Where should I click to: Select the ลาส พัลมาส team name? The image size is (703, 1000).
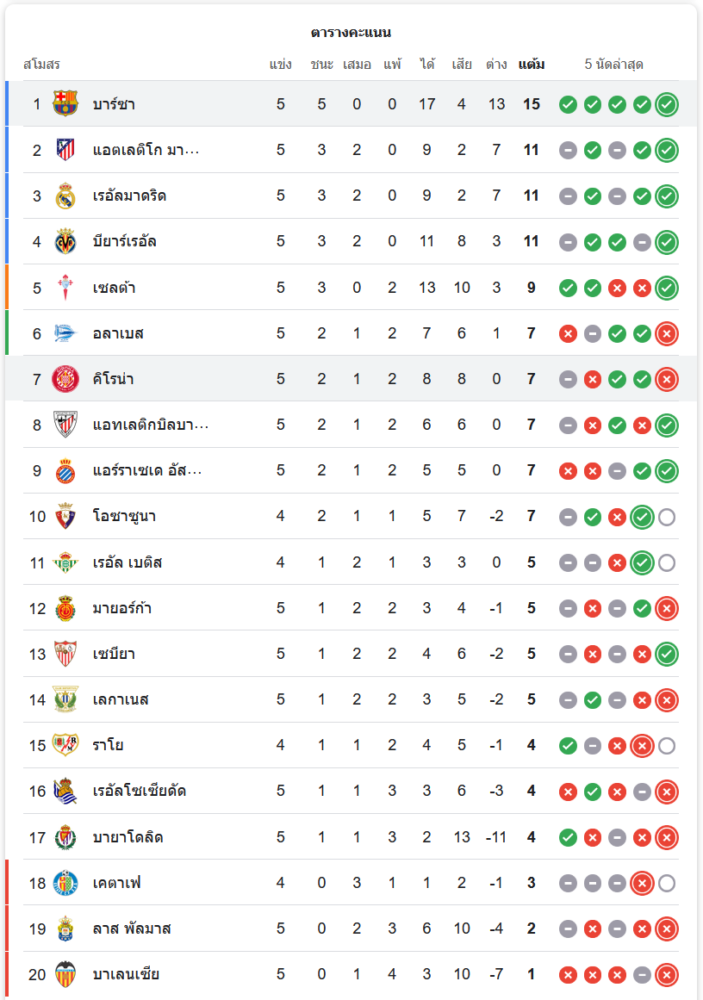131,929
